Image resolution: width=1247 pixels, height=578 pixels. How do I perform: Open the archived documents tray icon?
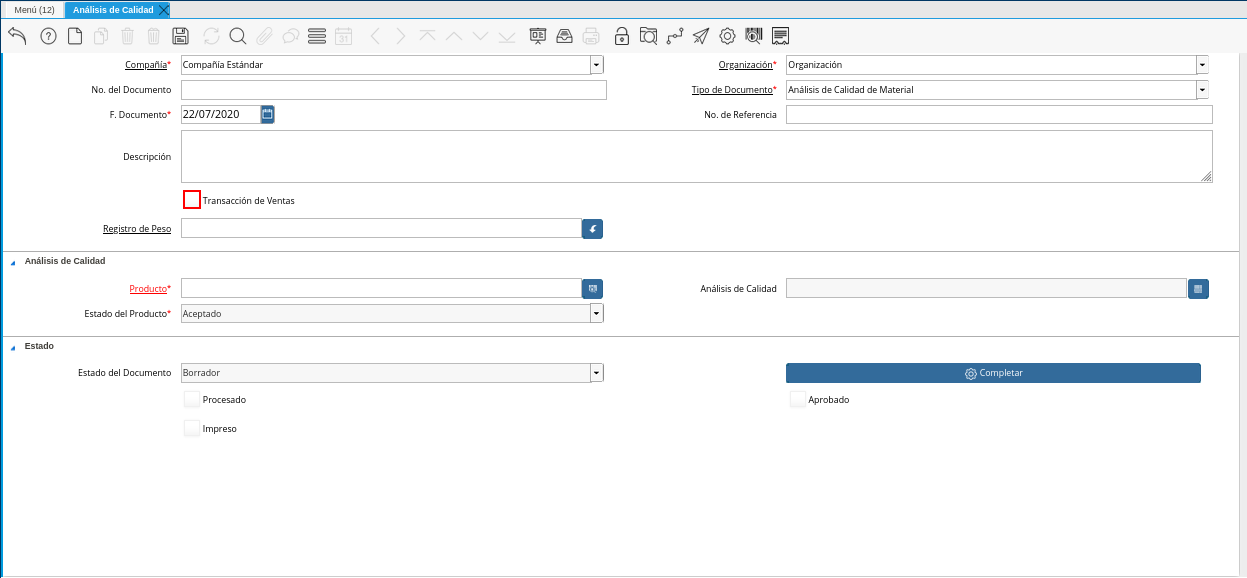click(x=564, y=36)
